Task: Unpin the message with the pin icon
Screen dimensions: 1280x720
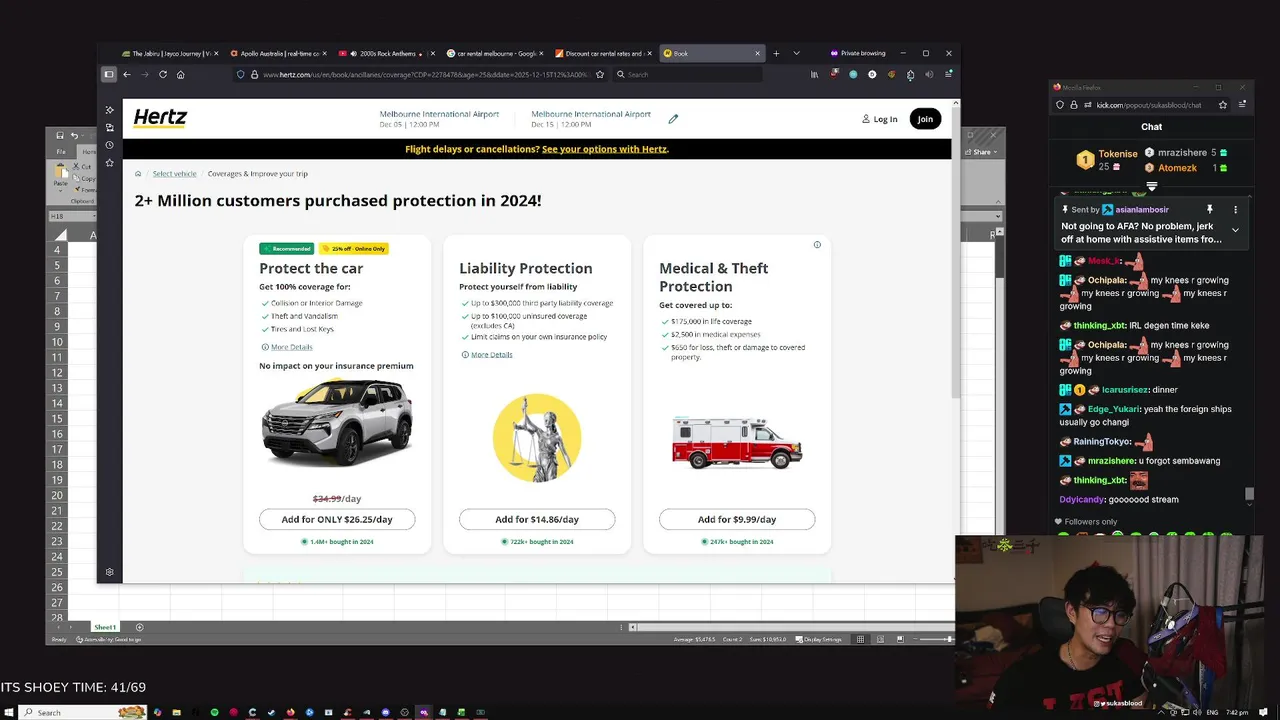Action: [1209, 210]
